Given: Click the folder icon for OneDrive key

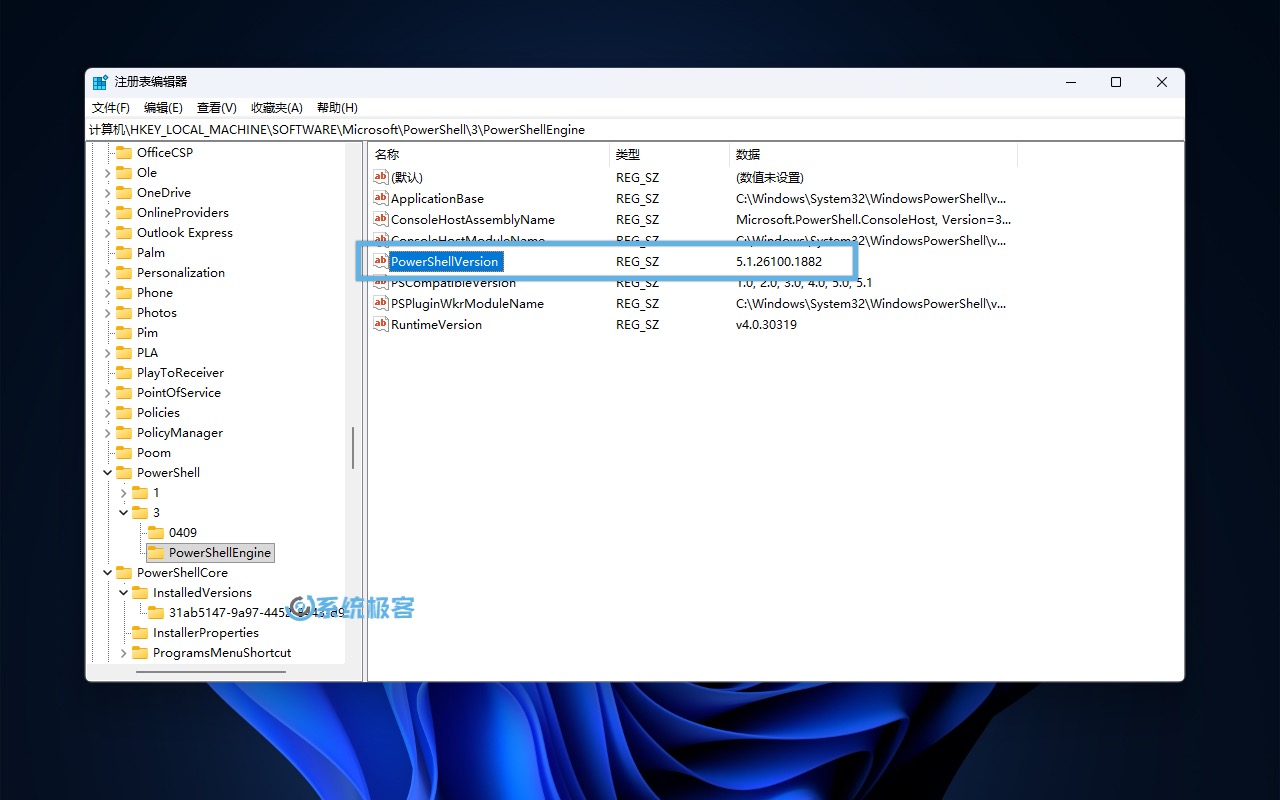Looking at the screenshot, I should coord(124,193).
